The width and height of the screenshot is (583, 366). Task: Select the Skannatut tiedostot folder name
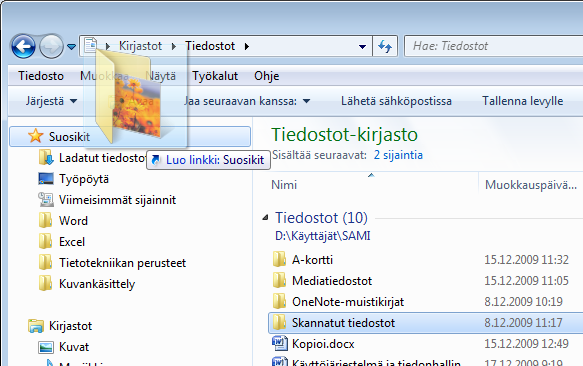(343, 322)
